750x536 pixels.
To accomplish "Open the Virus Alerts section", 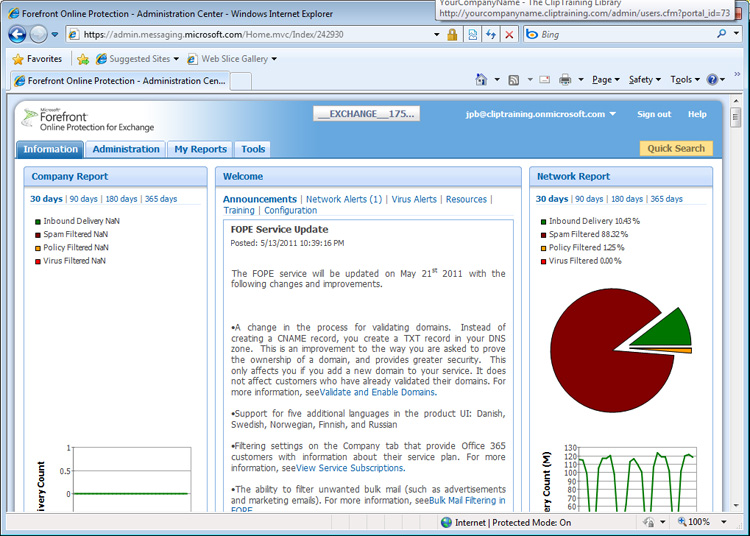I will click(x=414, y=199).
